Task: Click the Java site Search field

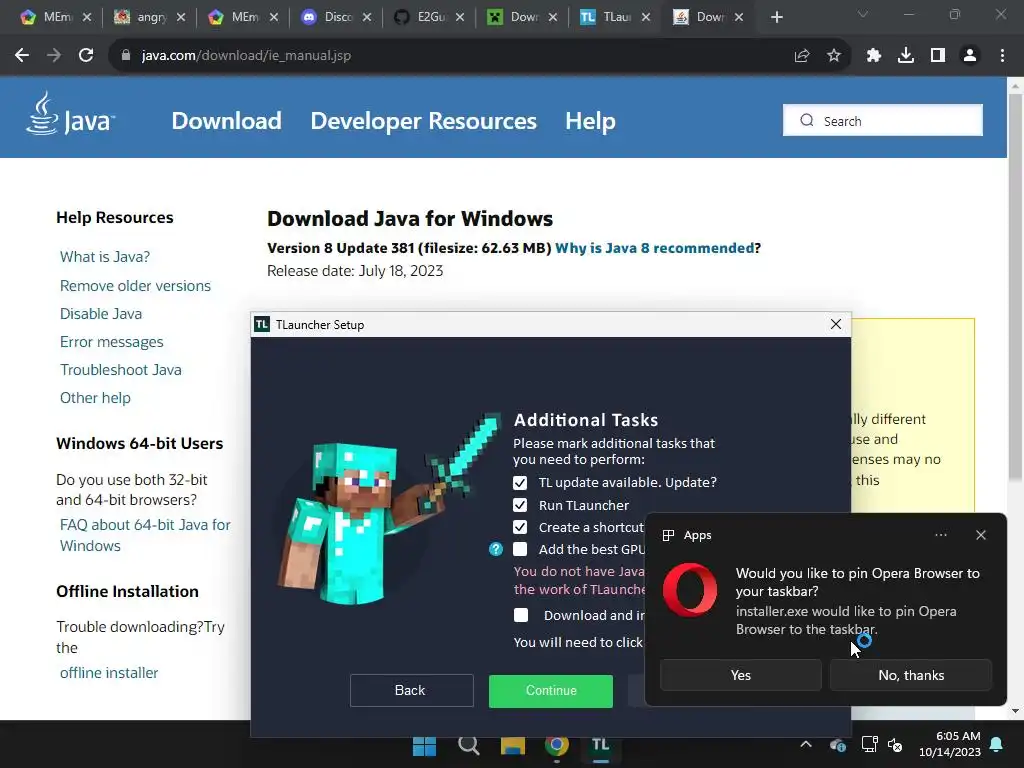Action: pos(882,121)
